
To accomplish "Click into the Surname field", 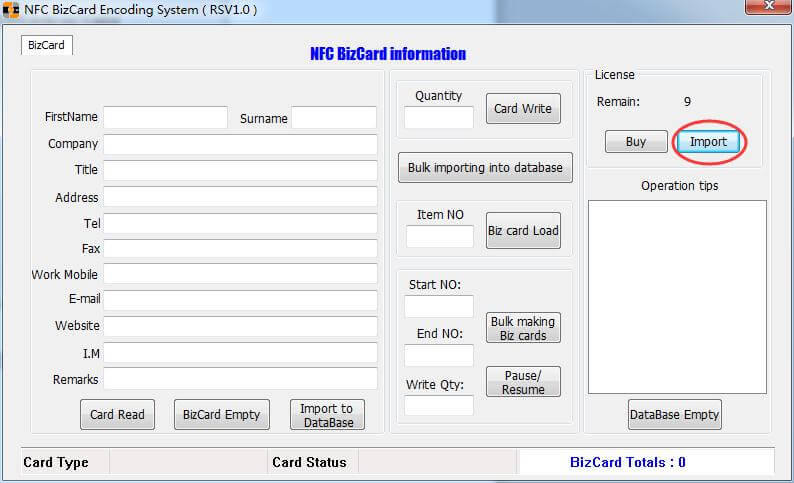I will pos(334,117).
